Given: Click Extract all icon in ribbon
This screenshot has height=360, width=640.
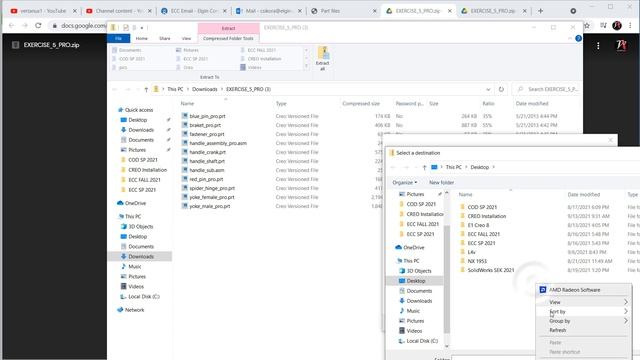Looking at the screenshot, I should click(x=322, y=58).
